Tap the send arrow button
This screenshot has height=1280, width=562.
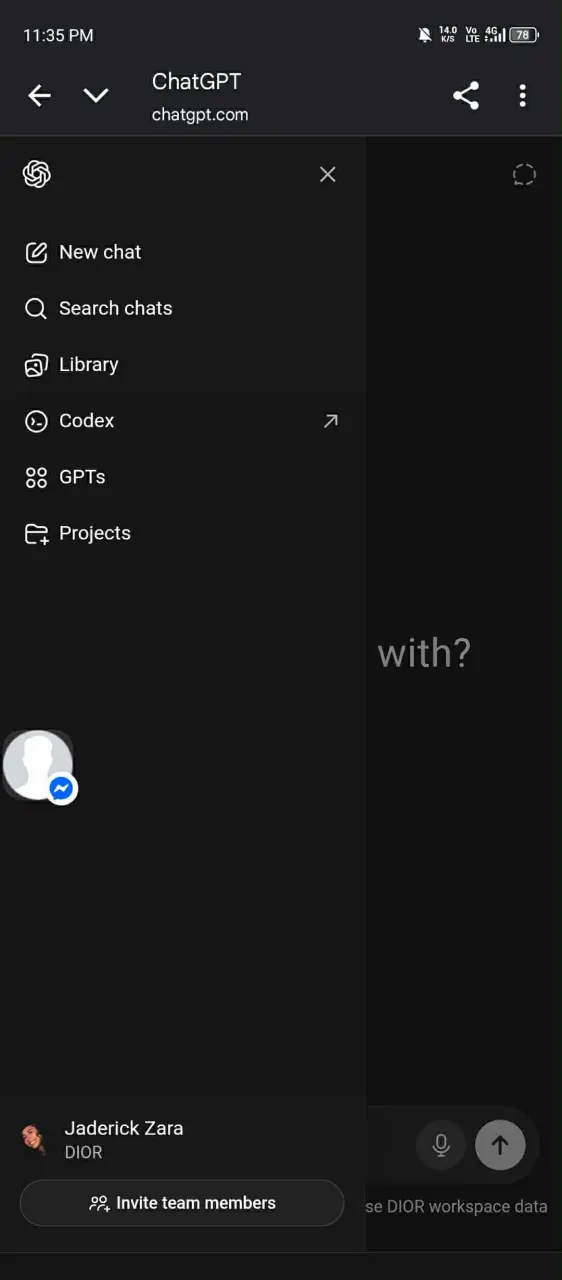[500, 1145]
